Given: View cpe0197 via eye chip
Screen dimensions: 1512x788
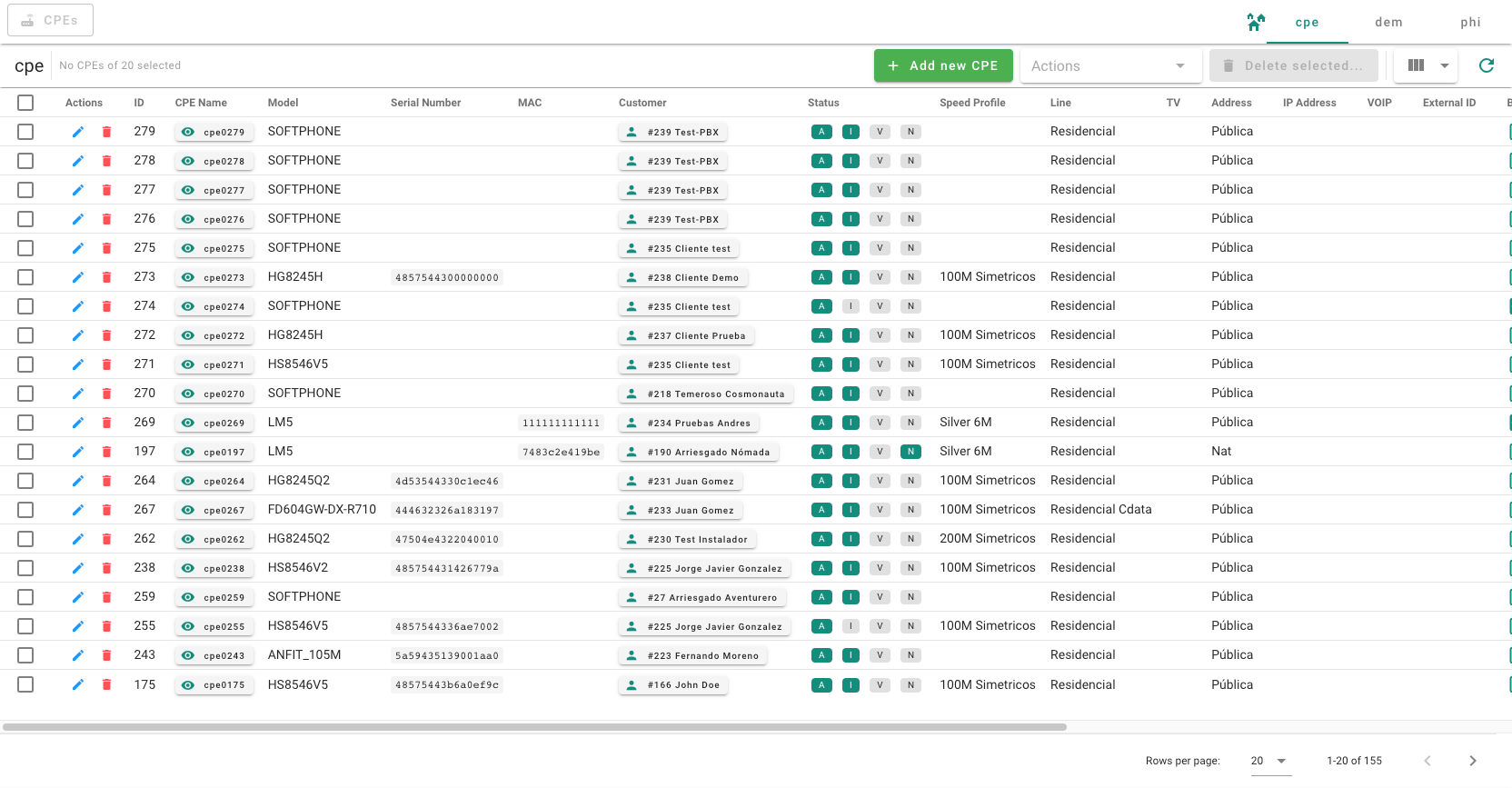Looking at the screenshot, I should pos(214,452).
